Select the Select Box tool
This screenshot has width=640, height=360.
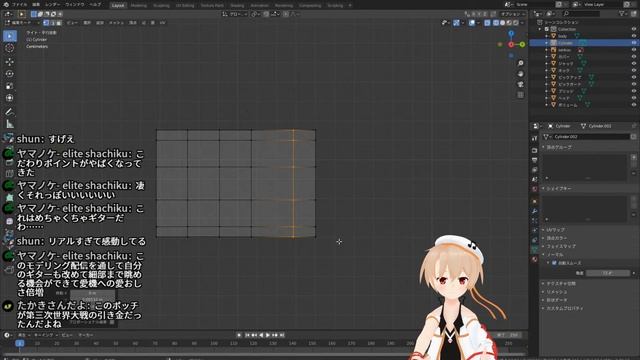(x=10, y=36)
